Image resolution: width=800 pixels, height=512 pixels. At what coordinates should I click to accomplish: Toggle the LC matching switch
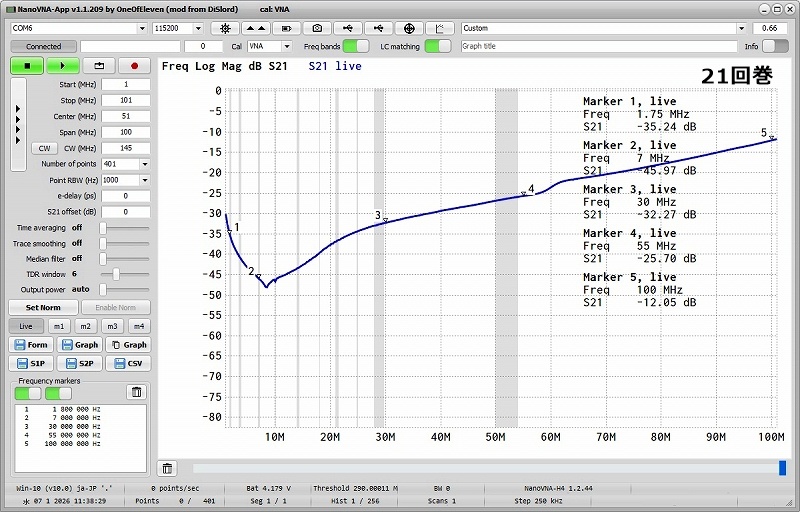pyautogui.click(x=437, y=46)
